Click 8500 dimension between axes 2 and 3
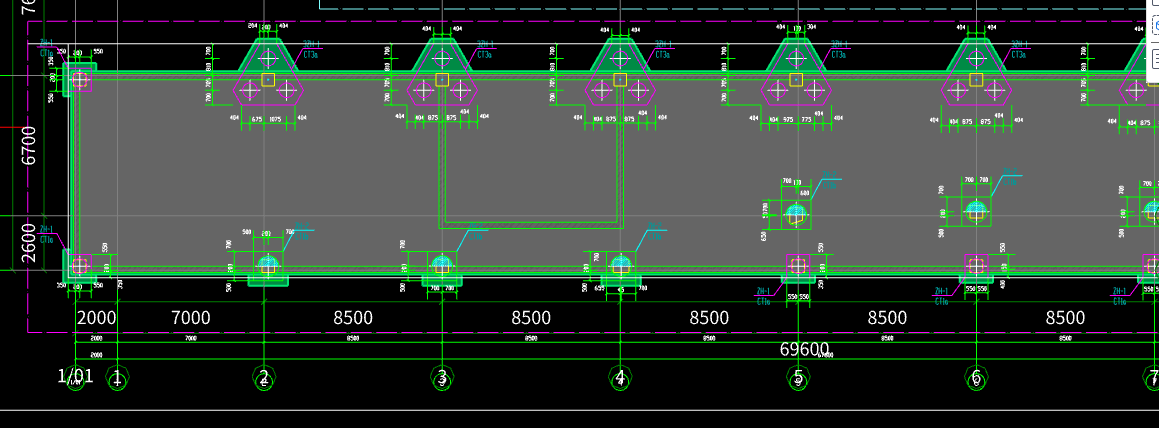The height and width of the screenshot is (428, 1159). [x=353, y=318]
